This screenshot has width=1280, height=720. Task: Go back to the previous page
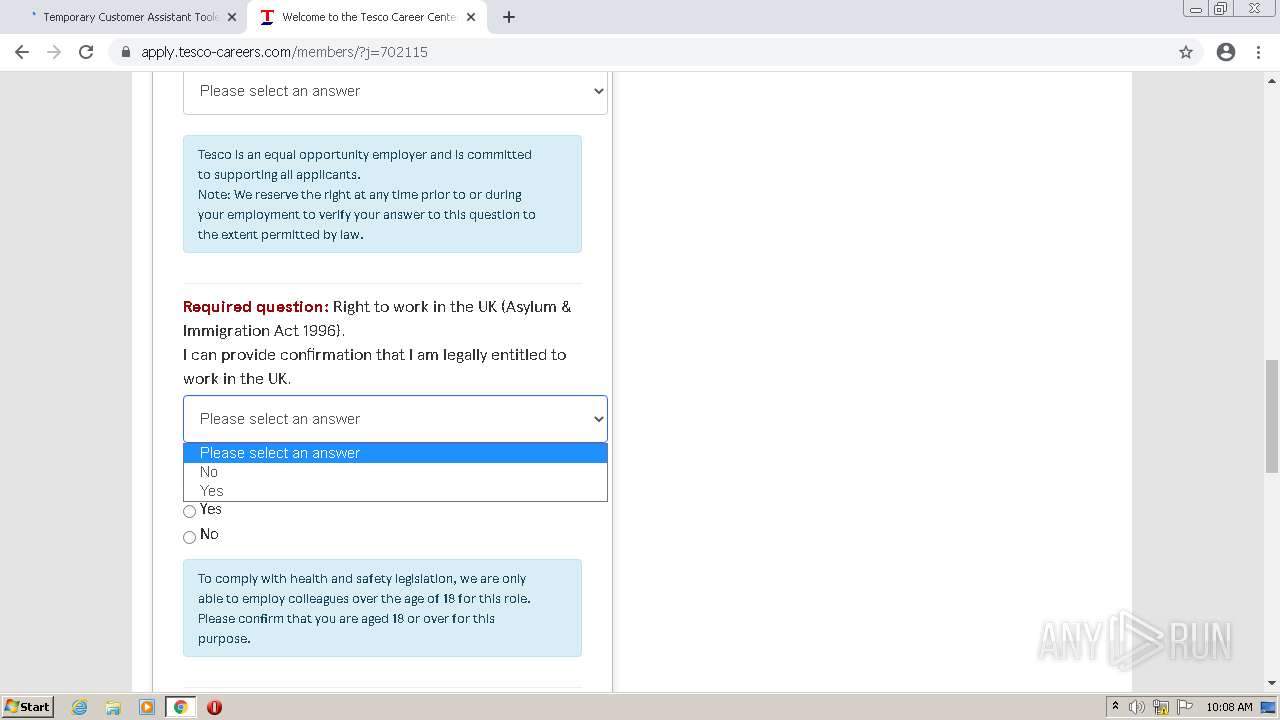(22, 52)
